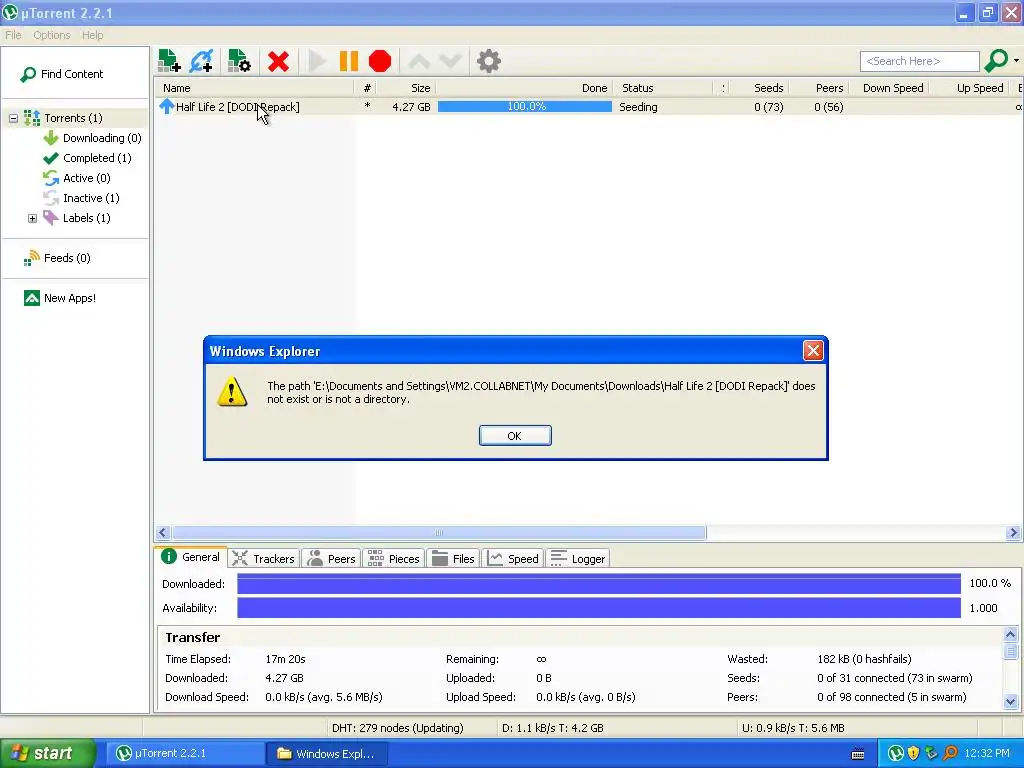Click the Add Torrent from URL icon
This screenshot has width=1024, height=768.
(x=201, y=61)
